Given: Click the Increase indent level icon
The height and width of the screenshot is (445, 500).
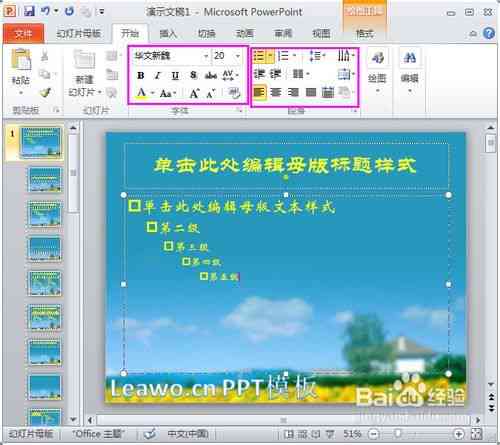Looking at the screenshot, I should coord(276,74).
